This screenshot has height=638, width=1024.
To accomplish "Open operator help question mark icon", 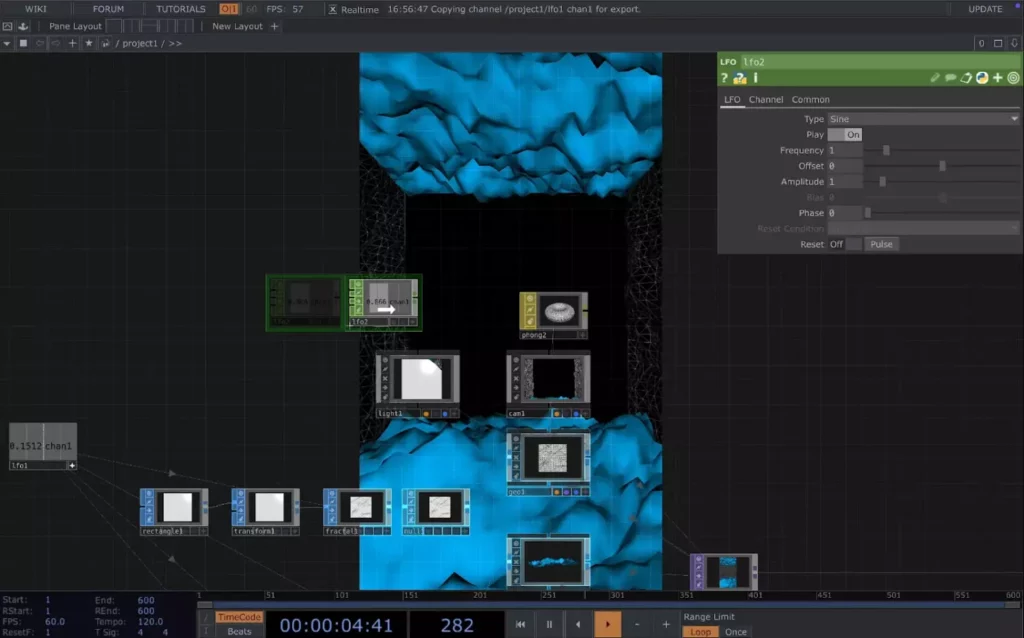I will click(725, 78).
